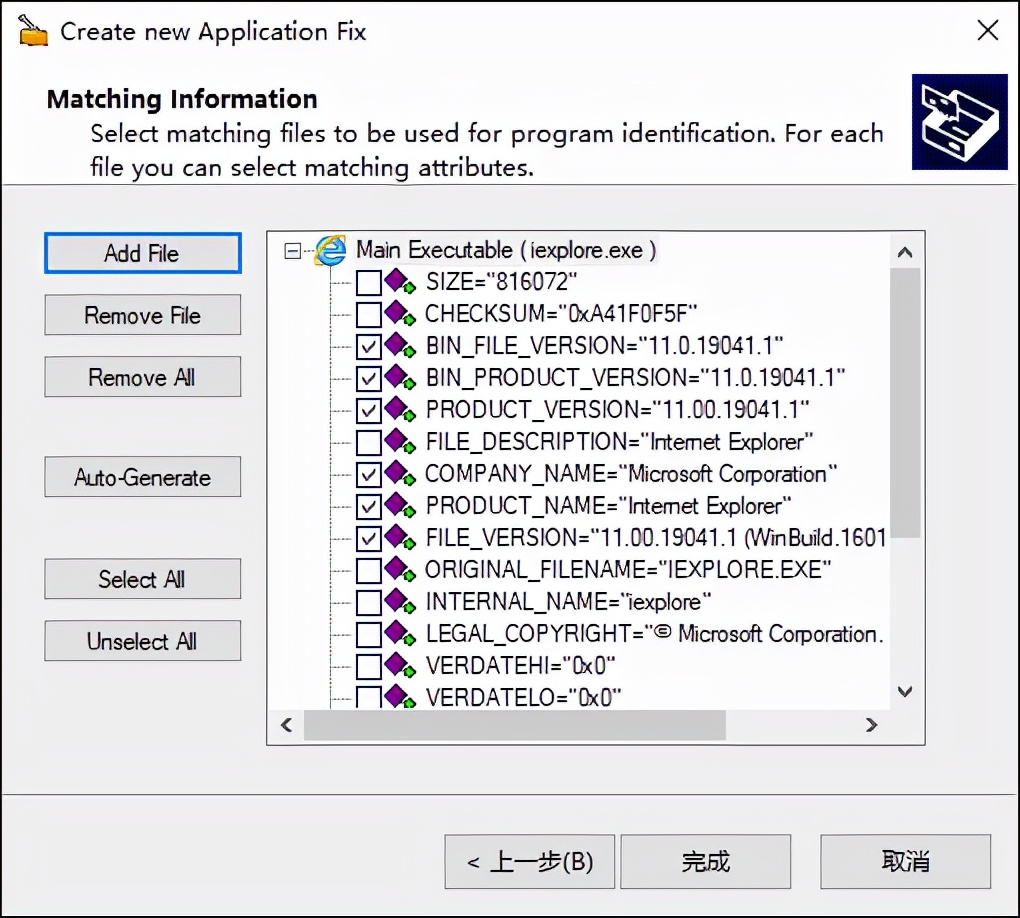Enable the INTERNAL_NAME checkbox
Viewport: 1020px width, 918px height.
369,602
